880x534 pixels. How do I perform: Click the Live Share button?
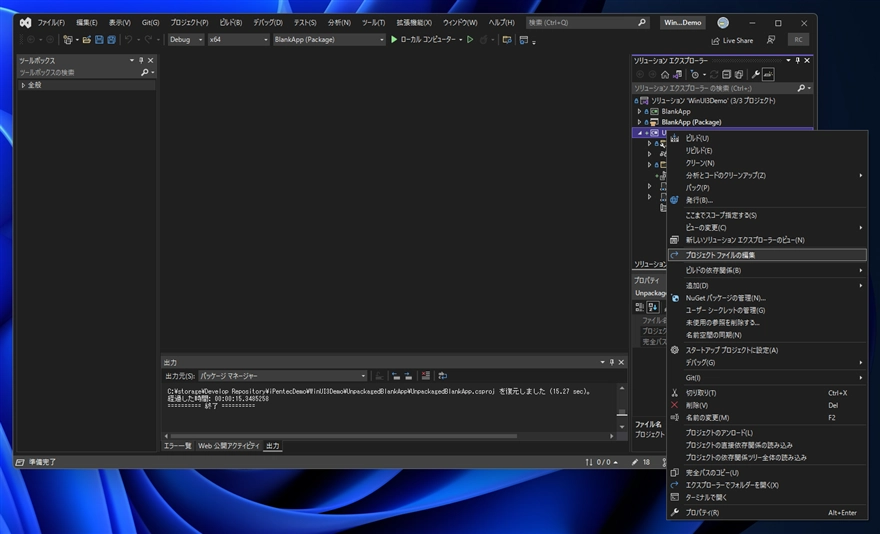point(732,40)
